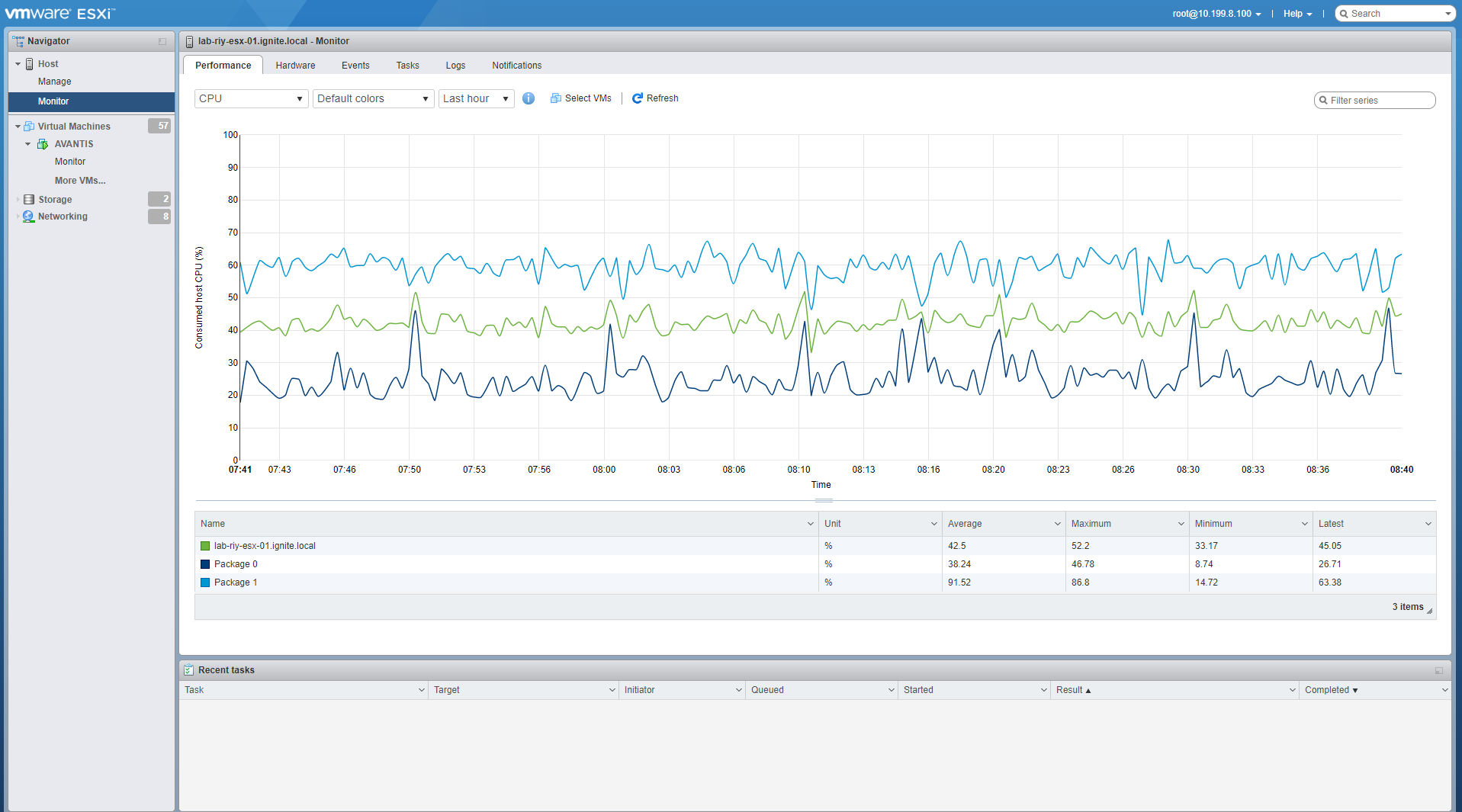
Task: Click the Recent tasks collapse icon
Action: tap(1439, 670)
